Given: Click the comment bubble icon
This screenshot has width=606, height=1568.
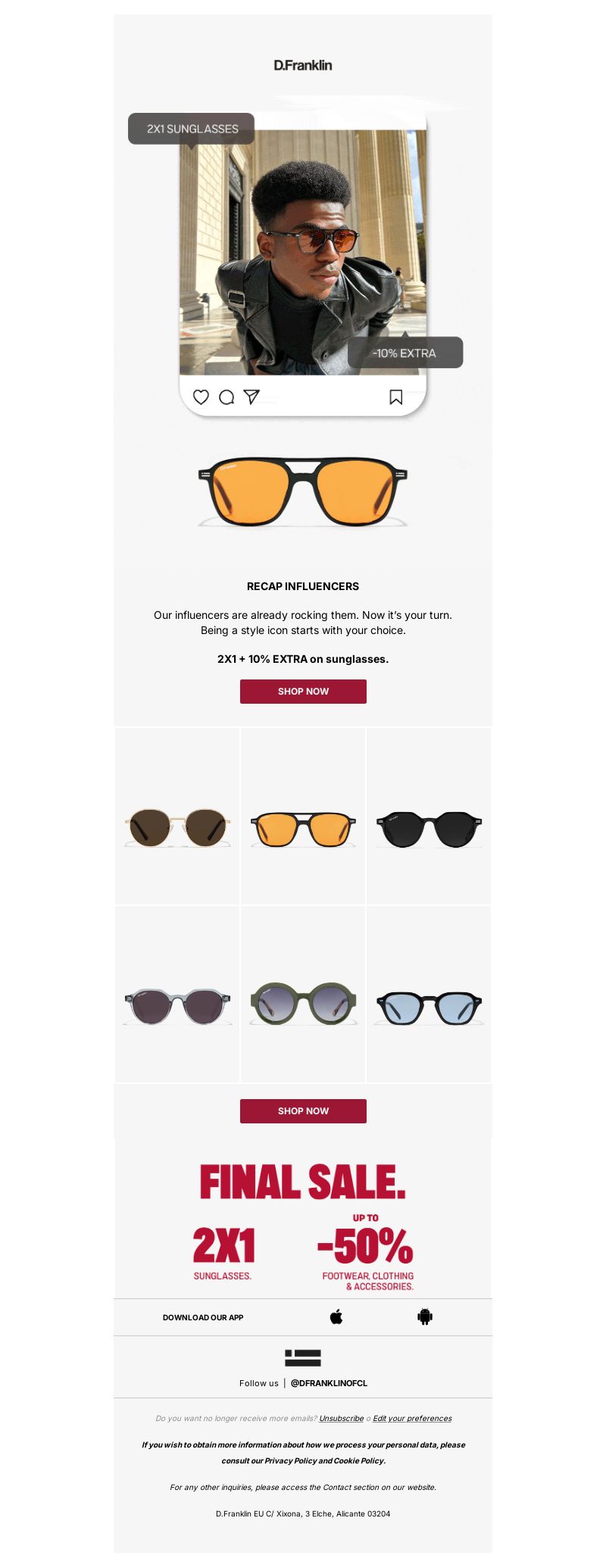Looking at the screenshot, I should [x=226, y=397].
